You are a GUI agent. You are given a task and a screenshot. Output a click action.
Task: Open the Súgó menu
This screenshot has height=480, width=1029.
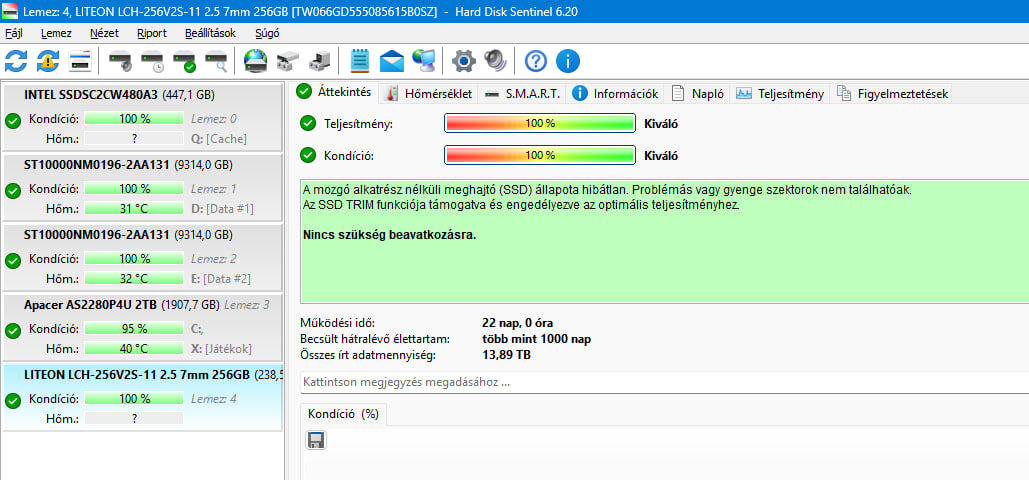pyautogui.click(x=267, y=33)
